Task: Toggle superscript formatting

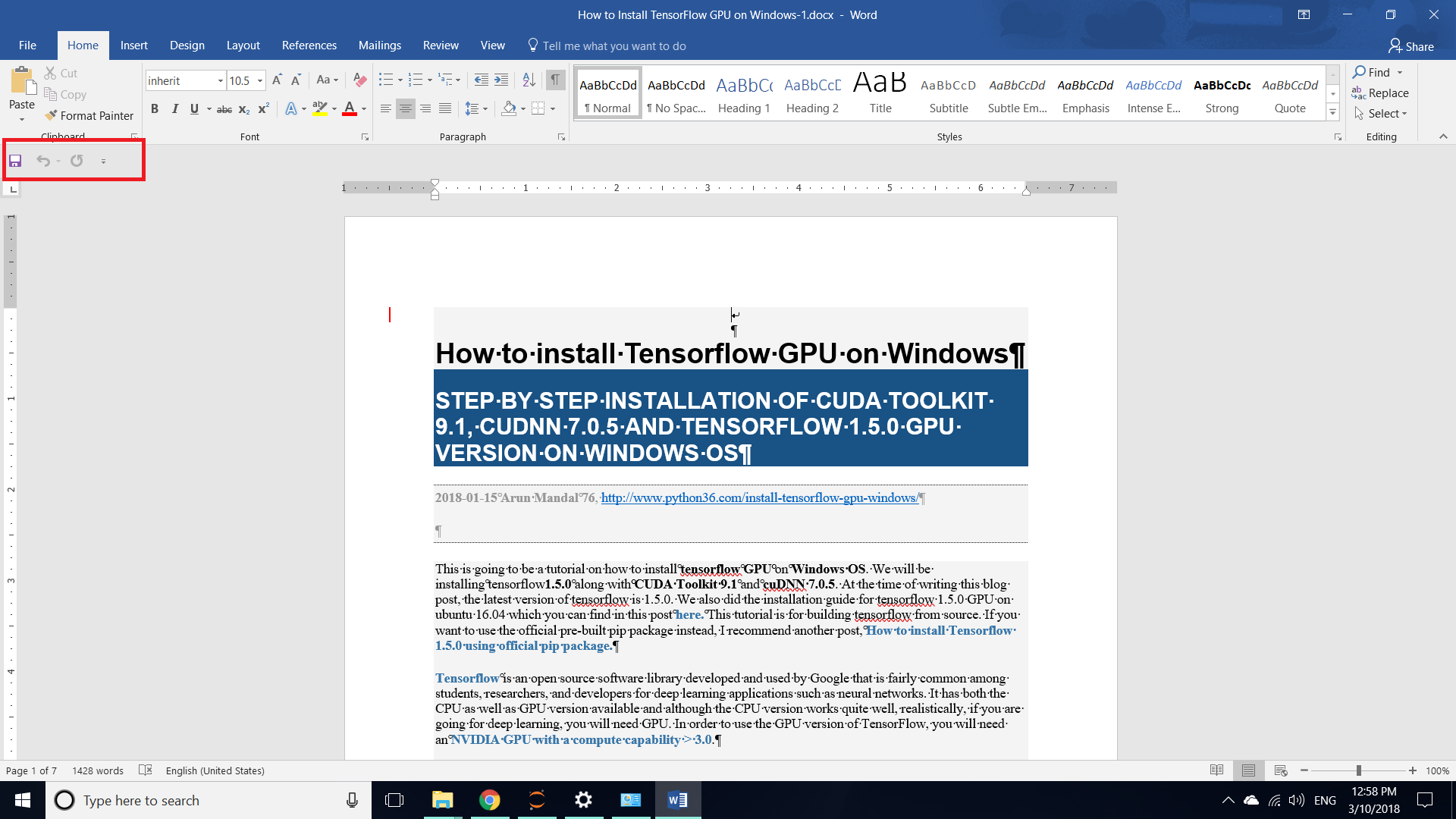Action: pyautogui.click(x=263, y=109)
